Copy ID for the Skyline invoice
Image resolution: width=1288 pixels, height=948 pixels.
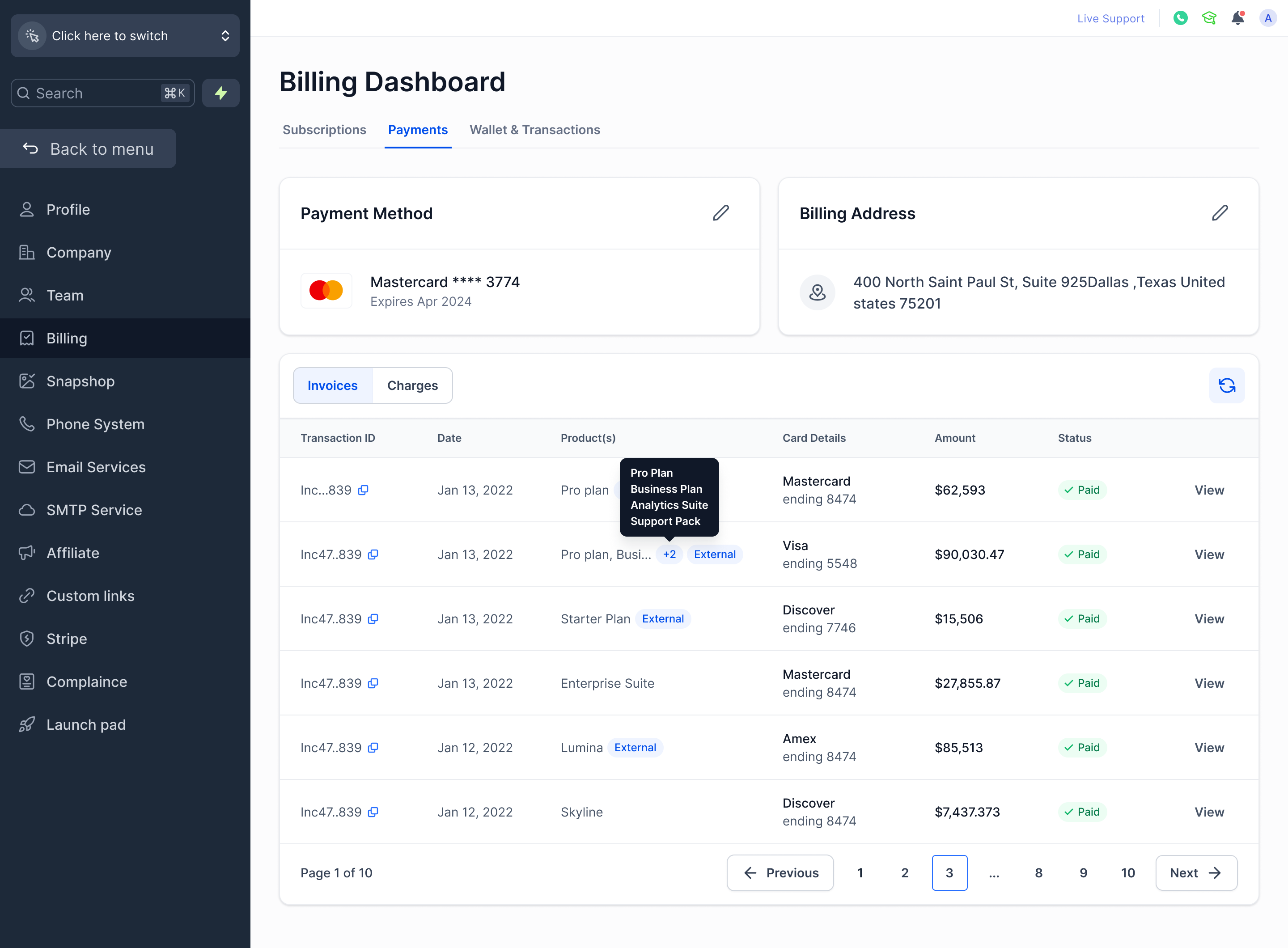[373, 812]
